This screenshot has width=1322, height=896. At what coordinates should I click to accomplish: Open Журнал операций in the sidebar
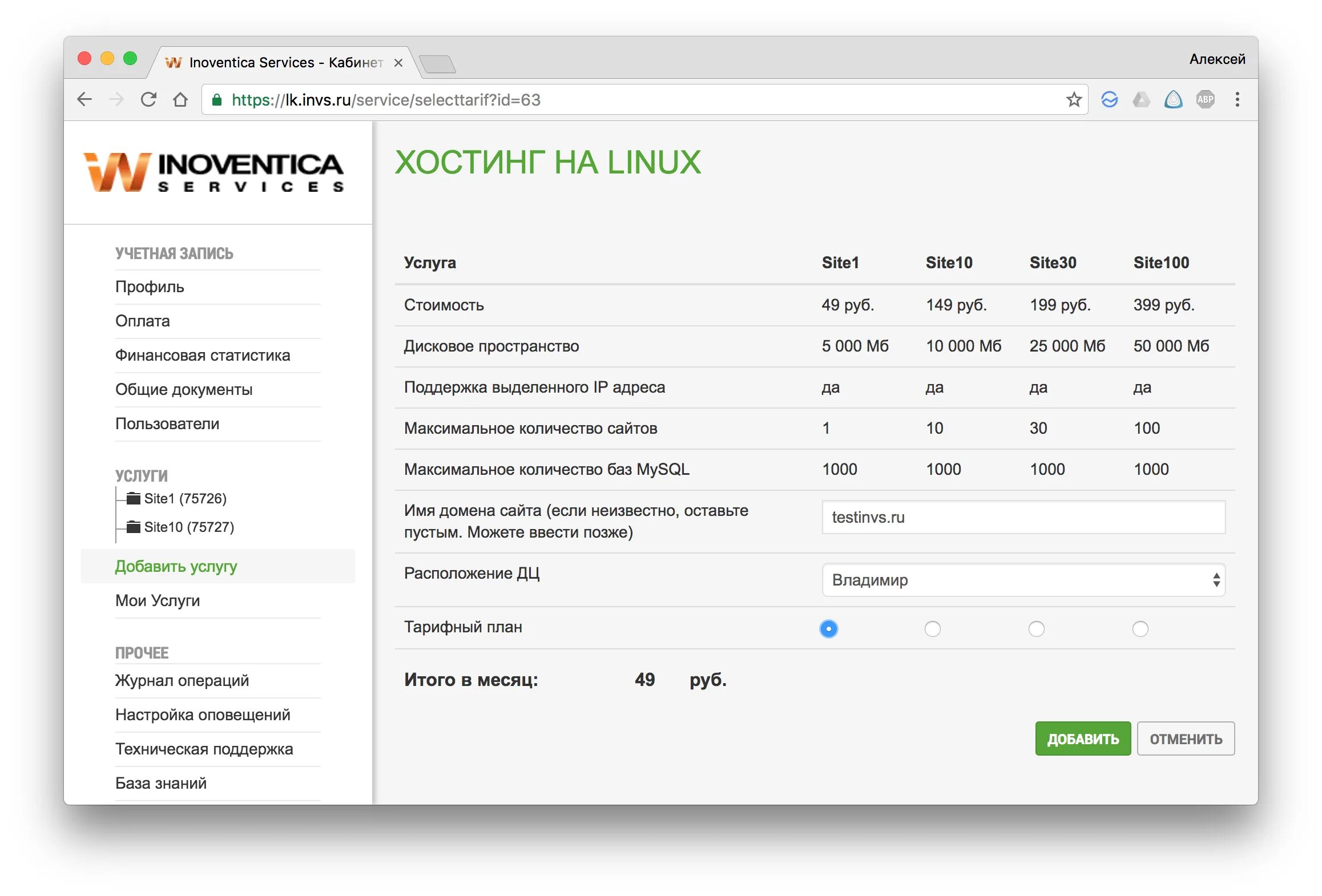click(x=182, y=680)
